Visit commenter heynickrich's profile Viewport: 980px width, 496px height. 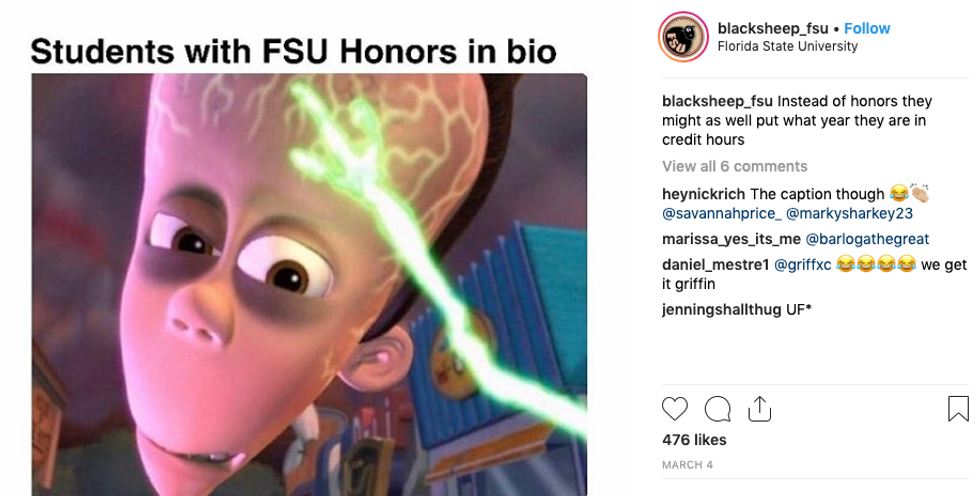[704, 194]
